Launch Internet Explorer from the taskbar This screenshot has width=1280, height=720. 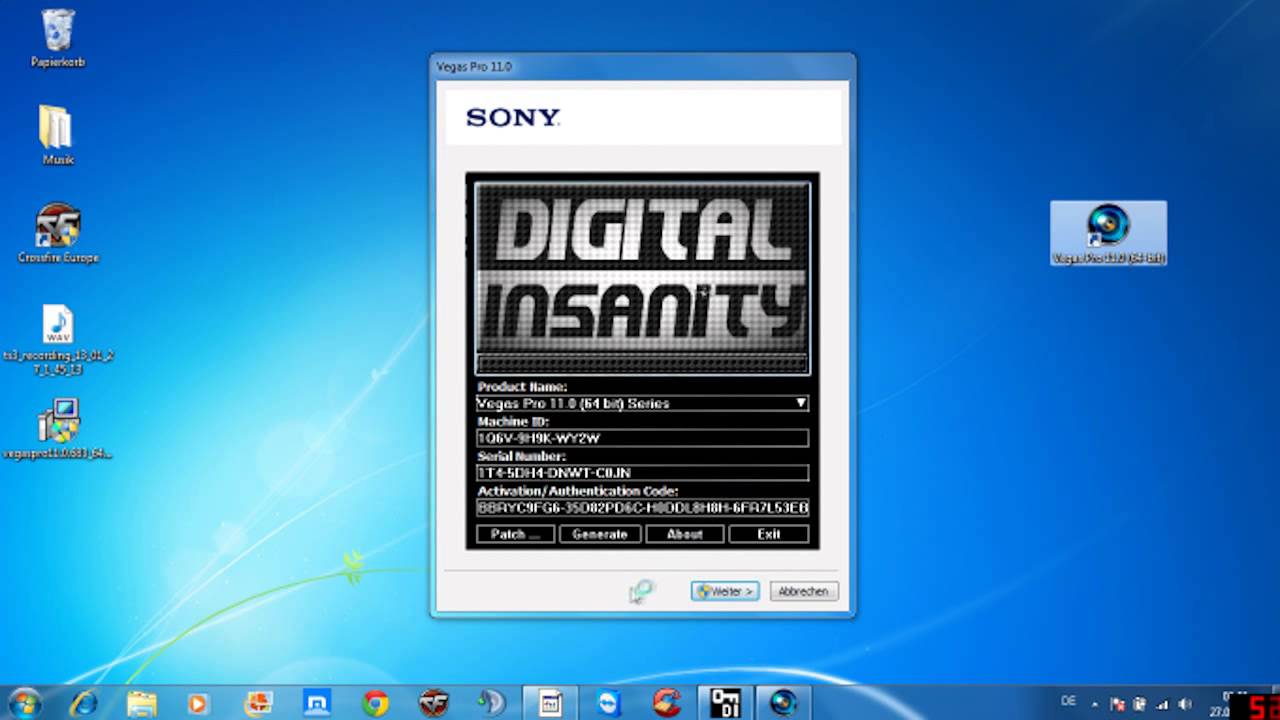[83, 703]
